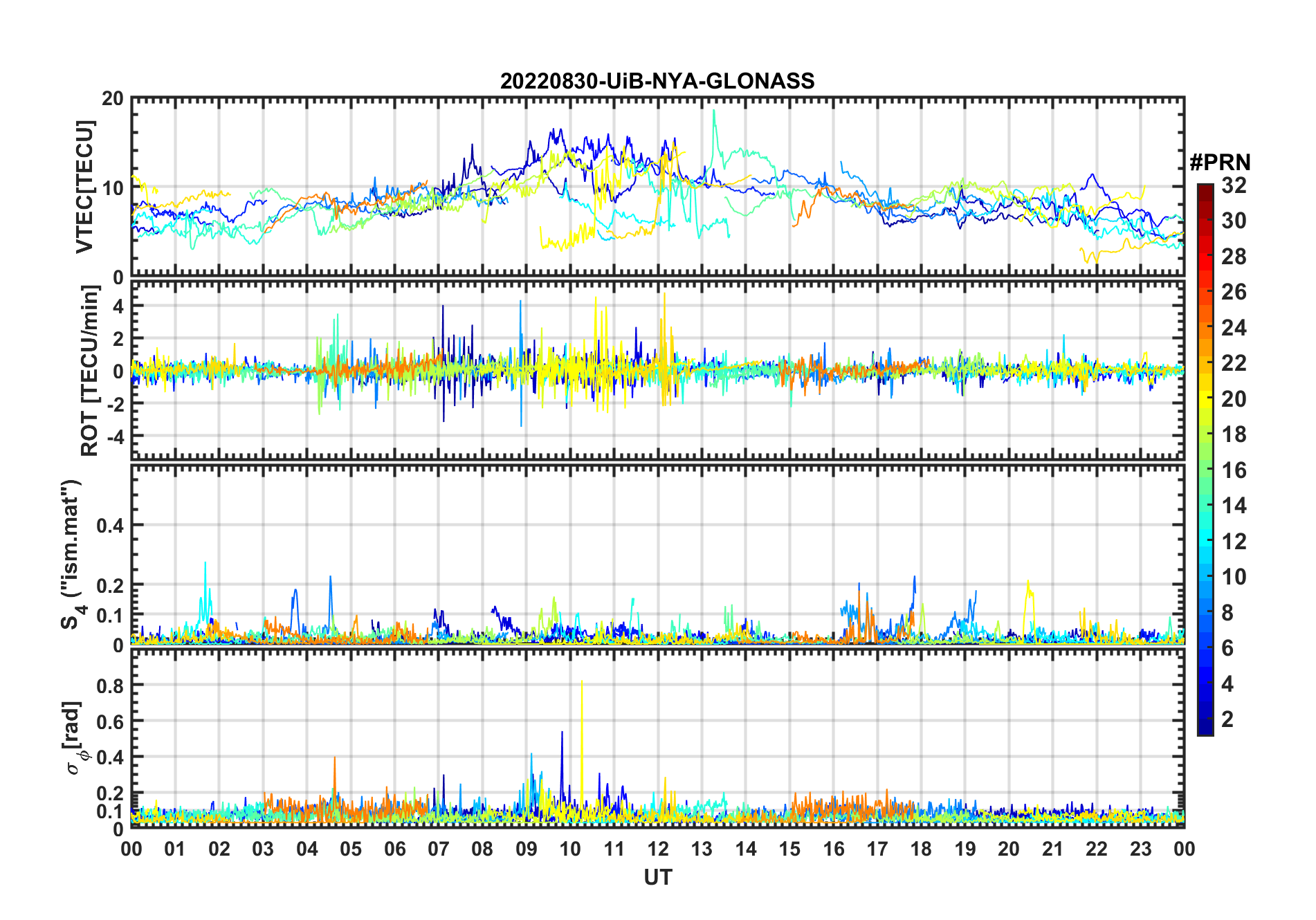This screenshot has height=920, width=1316.
Task: Click colorbar tick label 8
Action: 1227,612
